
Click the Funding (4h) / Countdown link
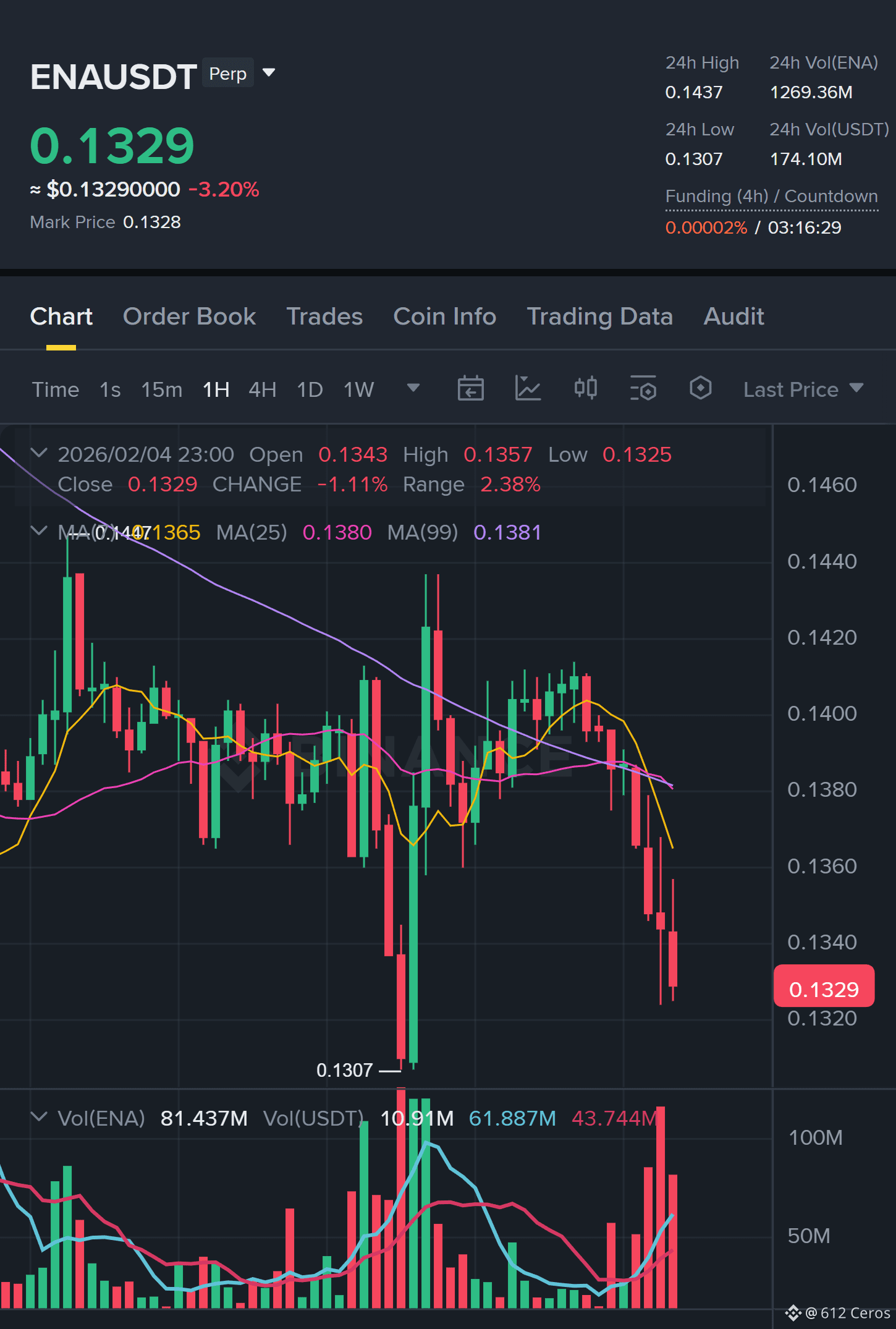tap(771, 197)
